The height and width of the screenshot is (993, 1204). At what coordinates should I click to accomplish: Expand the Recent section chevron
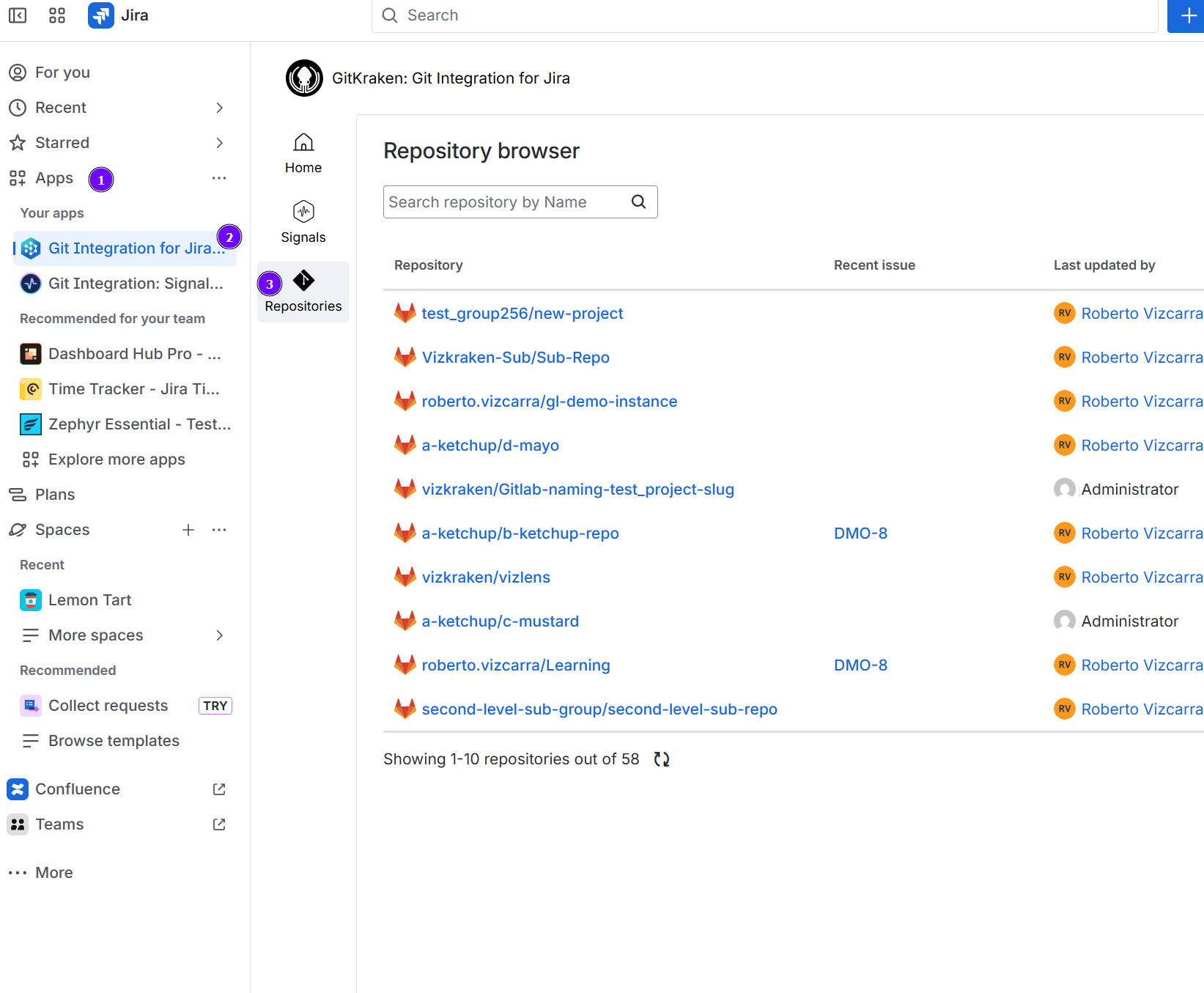pos(219,108)
